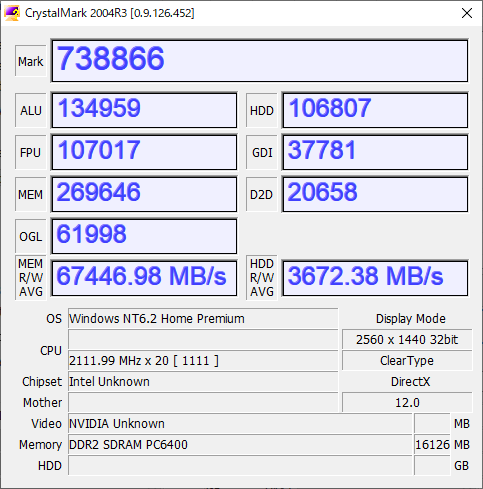Click display resolution 2560 x 1440 32bit
This screenshot has height=489, width=483.
coord(407,340)
